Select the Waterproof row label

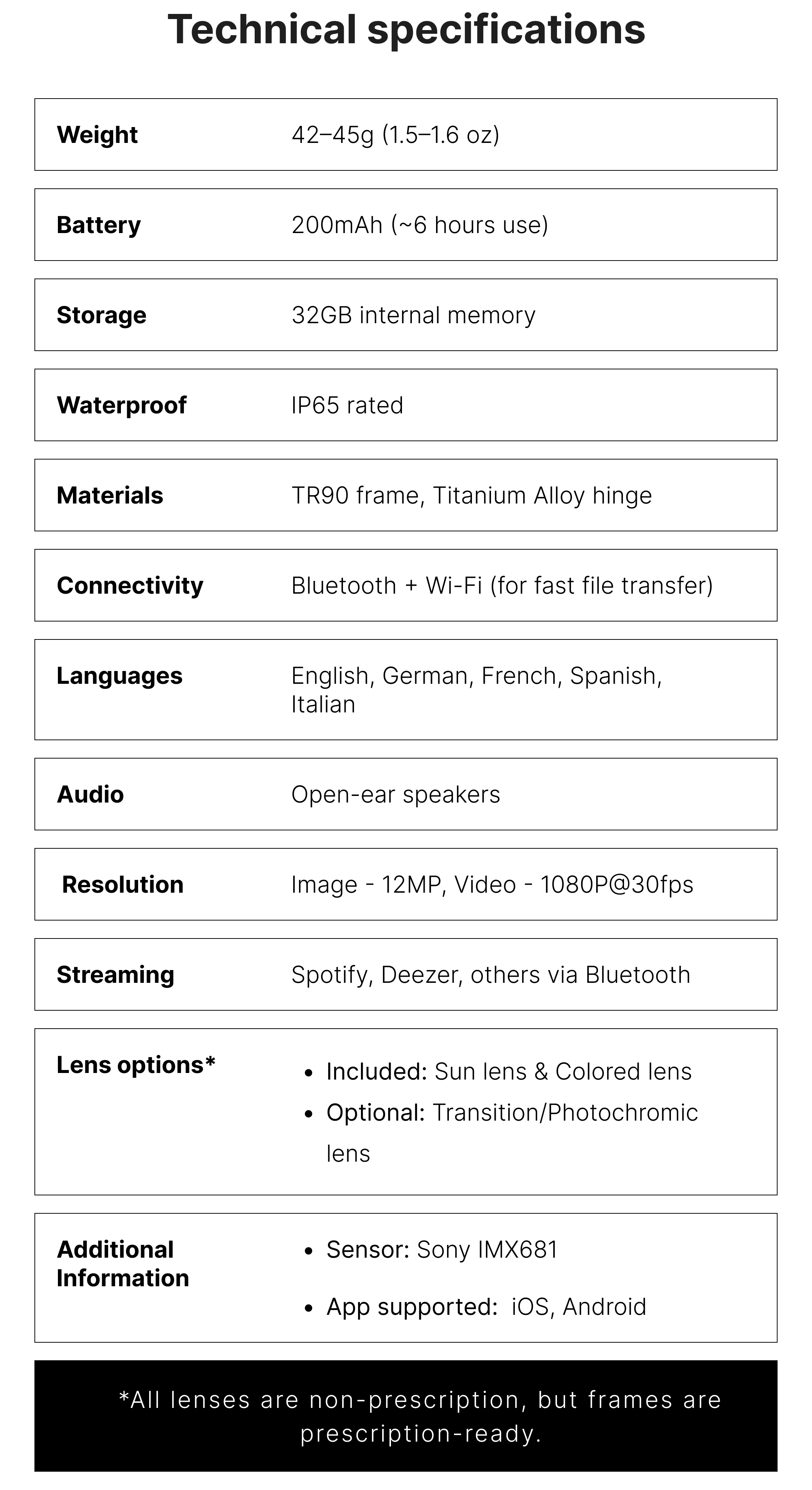click(x=121, y=405)
